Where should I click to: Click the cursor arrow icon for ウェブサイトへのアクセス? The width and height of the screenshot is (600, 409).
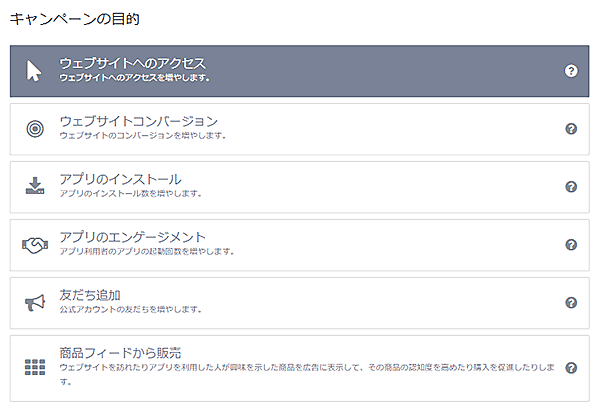click(x=35, y=70)
